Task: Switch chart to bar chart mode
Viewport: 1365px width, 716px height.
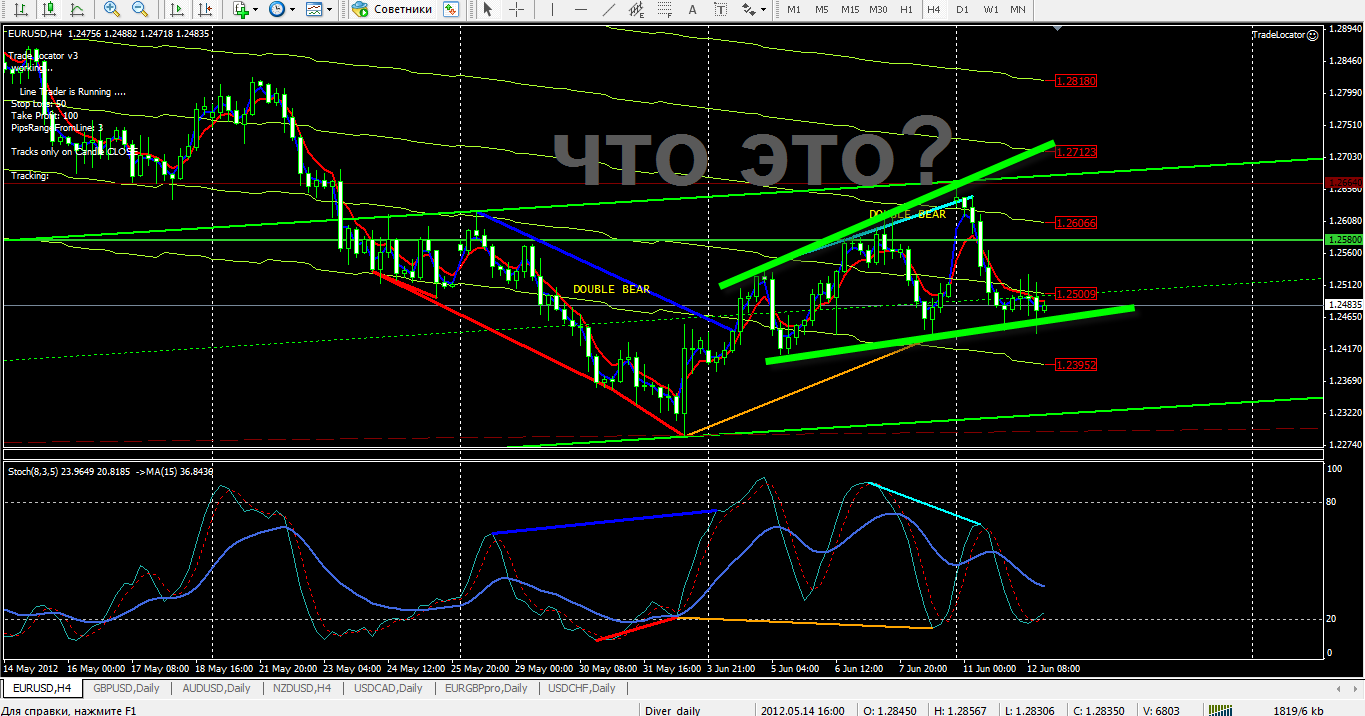Action: [x=20, y=9]
